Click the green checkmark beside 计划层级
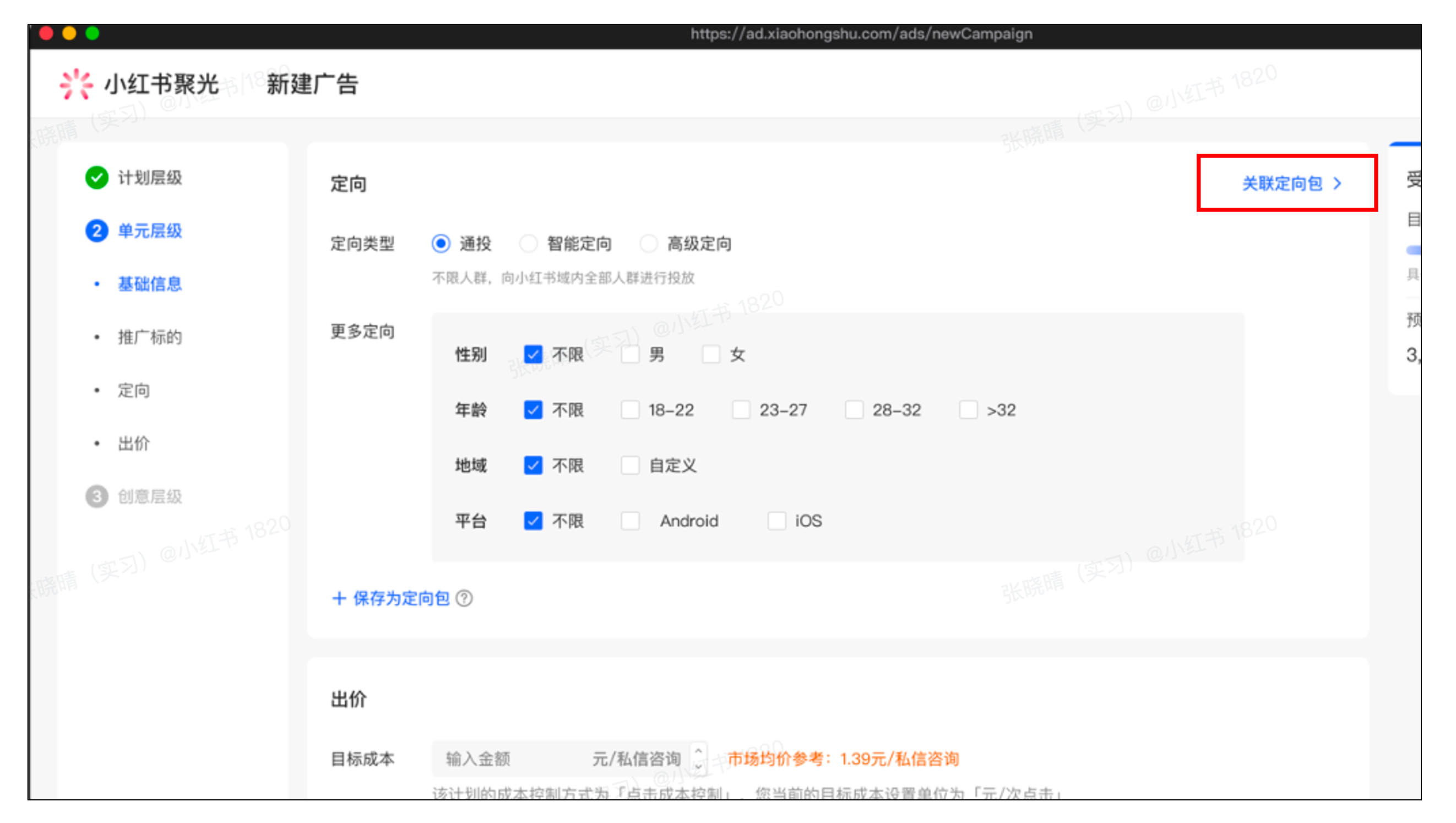1456x823 pixels. click(x=97, y=177)
